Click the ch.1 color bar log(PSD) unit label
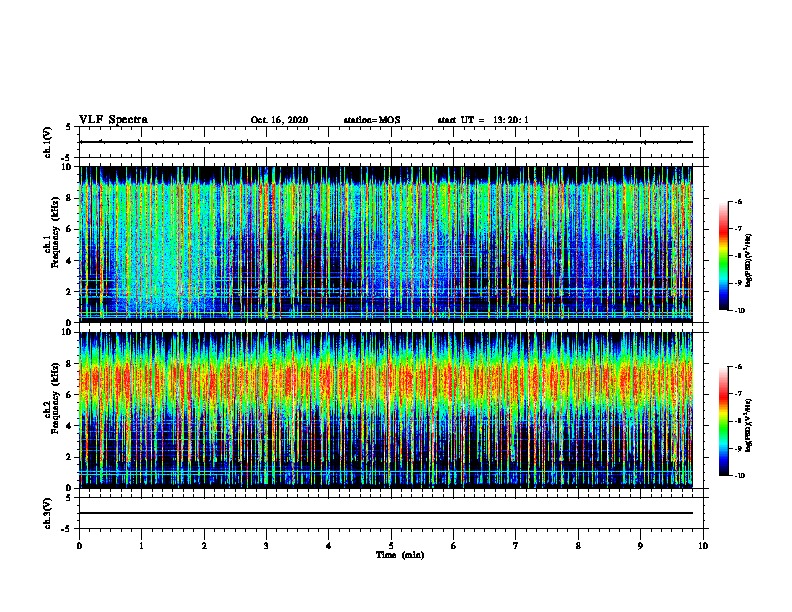 coord(749,260)
